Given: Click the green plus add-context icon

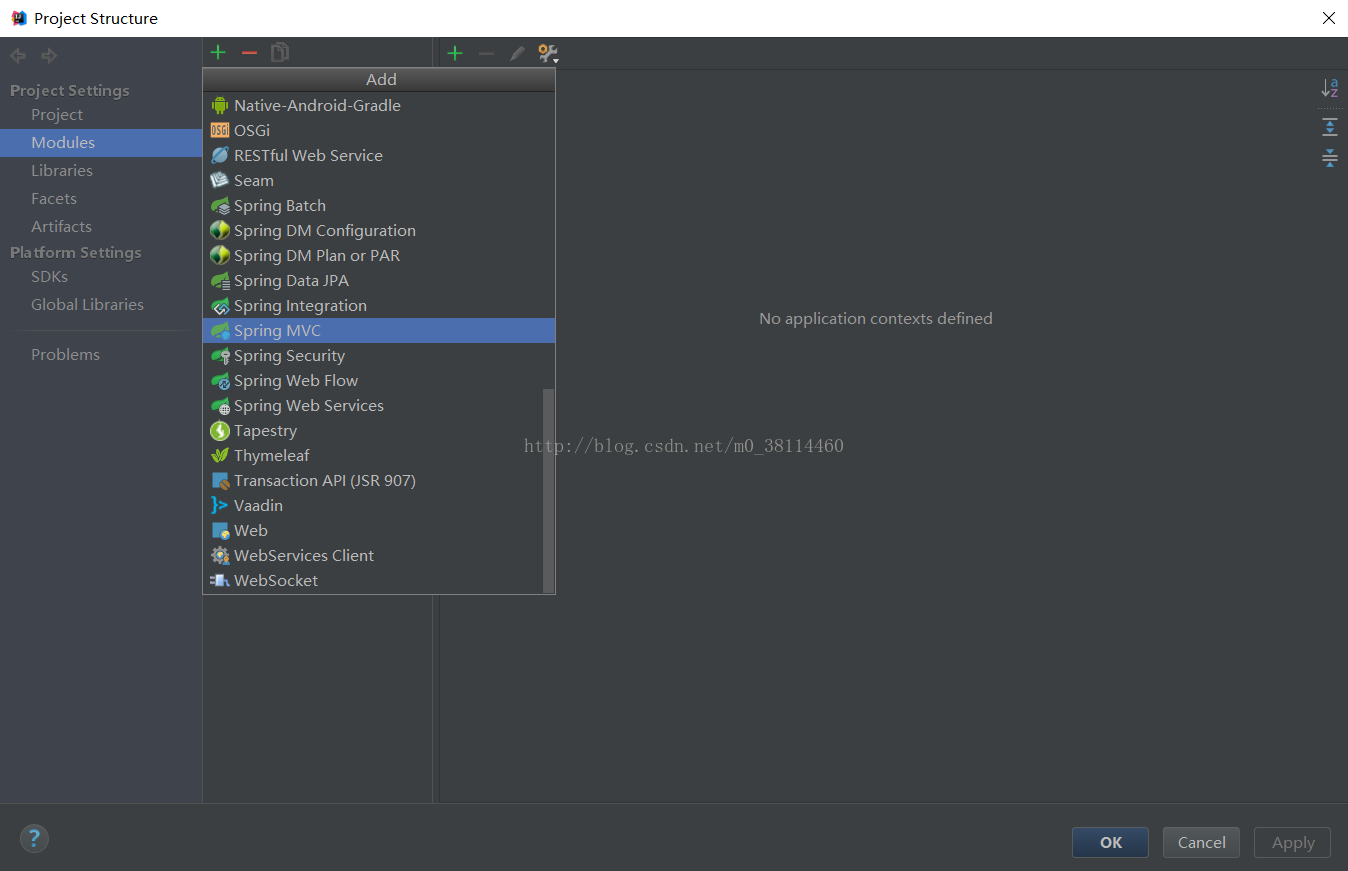Looking at the screenshot, I should coord(455,53).
